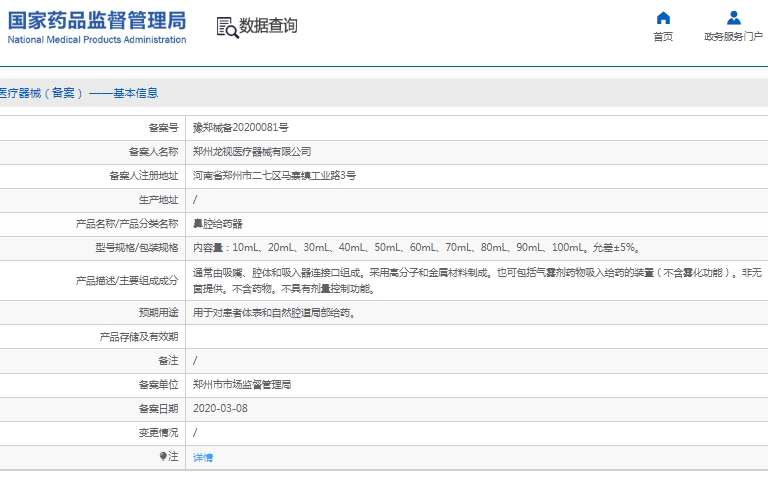Click 郑州市市场监督管理局 value

point(242,384)
